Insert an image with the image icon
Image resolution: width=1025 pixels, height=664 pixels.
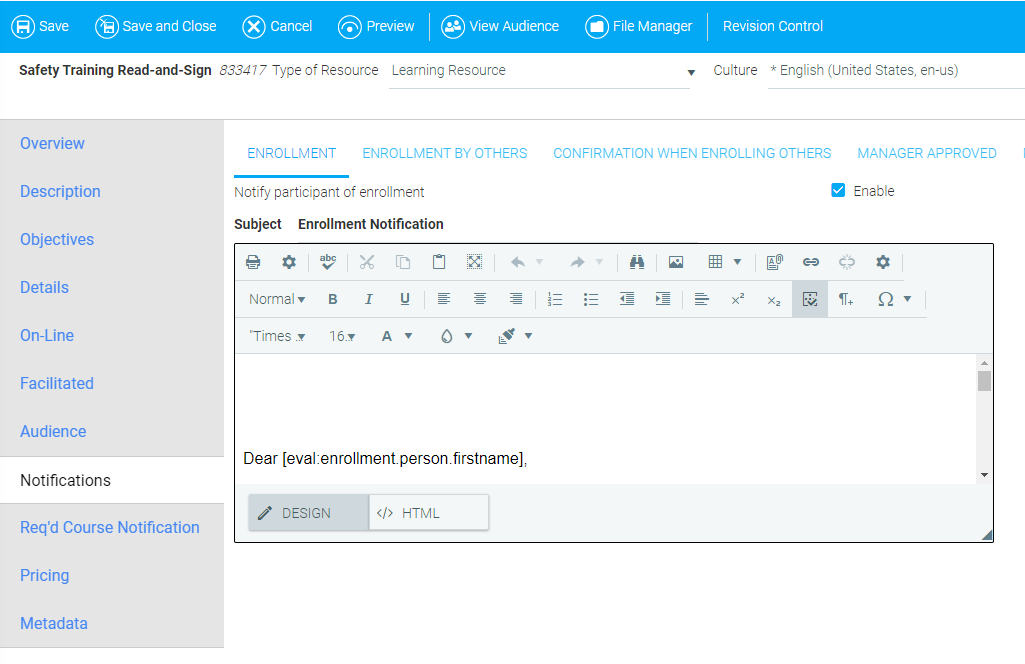click(676, 262)
